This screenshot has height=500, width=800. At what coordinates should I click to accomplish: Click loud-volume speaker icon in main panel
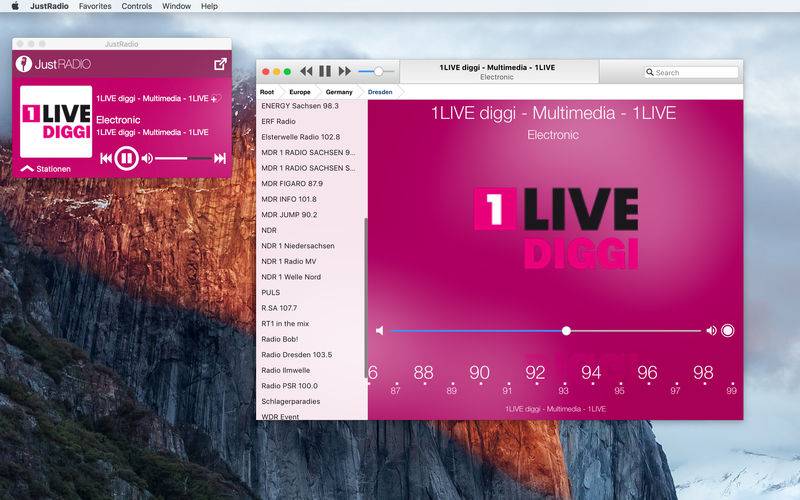coord(711,331)
